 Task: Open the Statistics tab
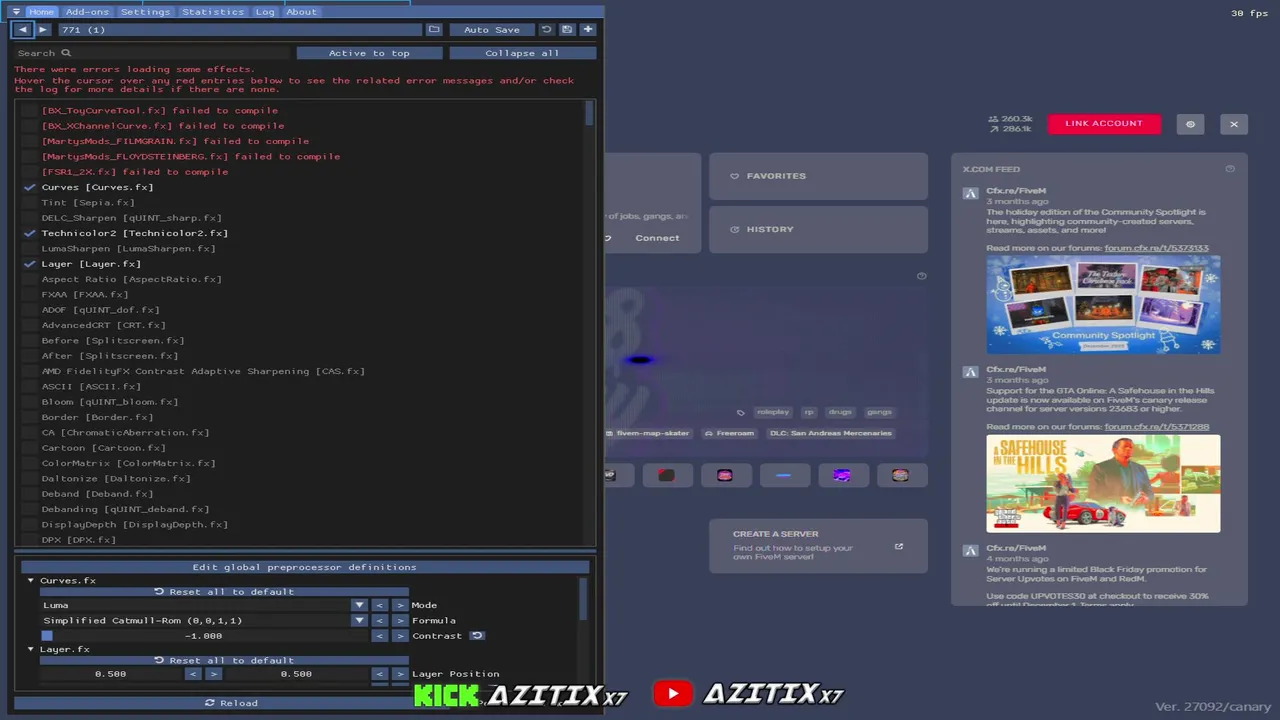pos(213,12)
